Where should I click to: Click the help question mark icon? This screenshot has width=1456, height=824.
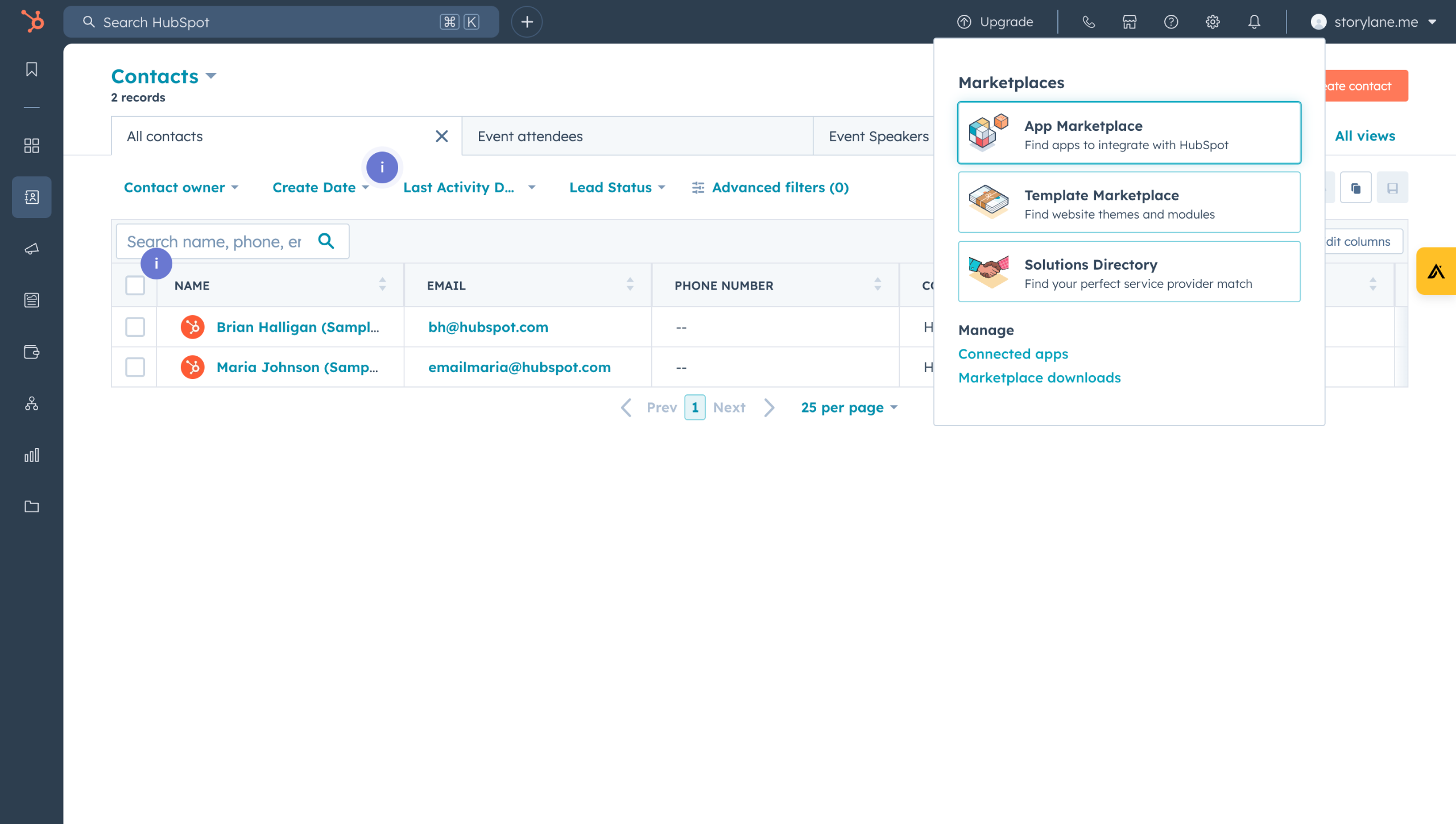click(1171, 22)
